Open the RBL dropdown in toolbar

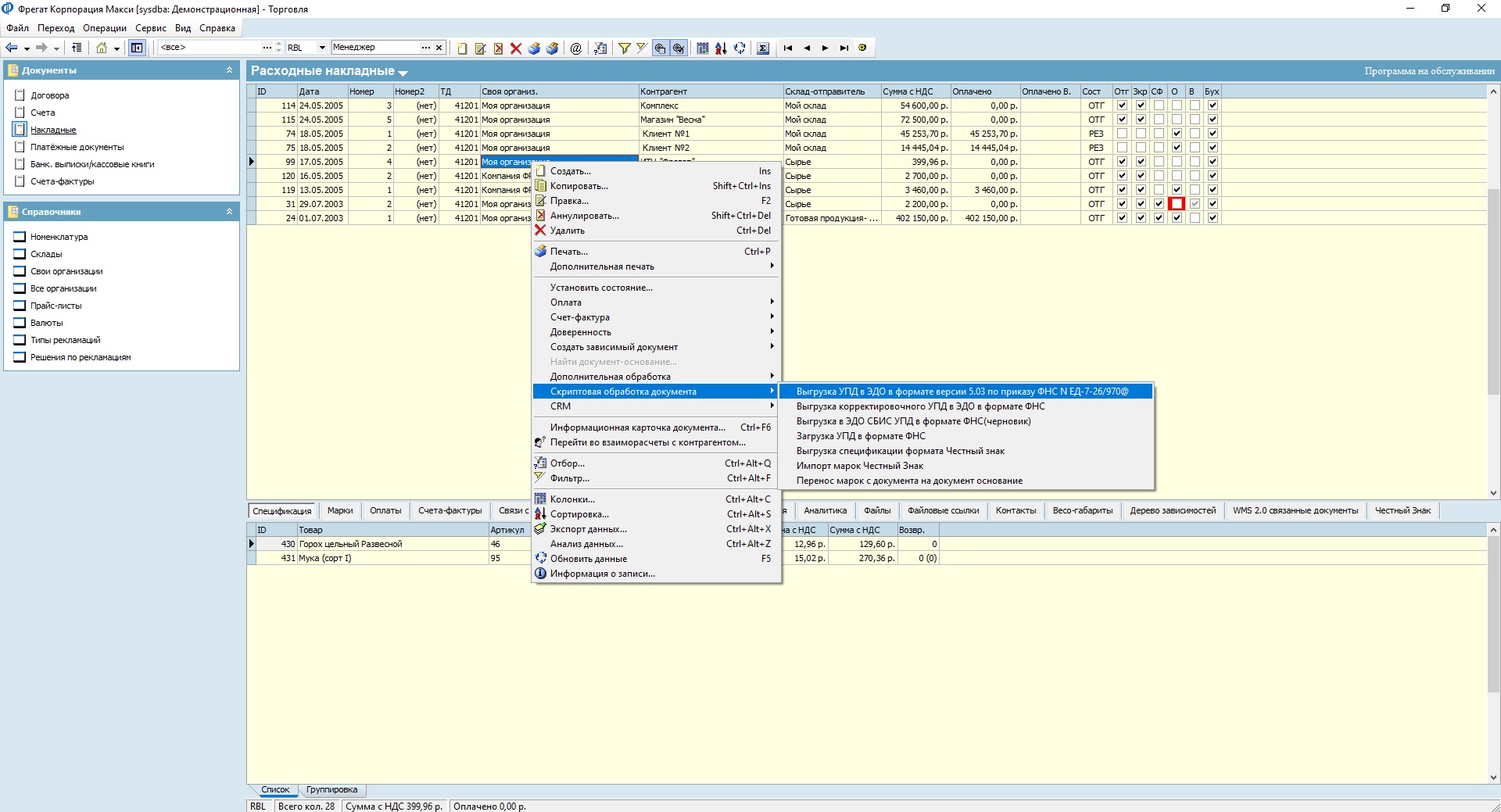click(x=321, y=48)
